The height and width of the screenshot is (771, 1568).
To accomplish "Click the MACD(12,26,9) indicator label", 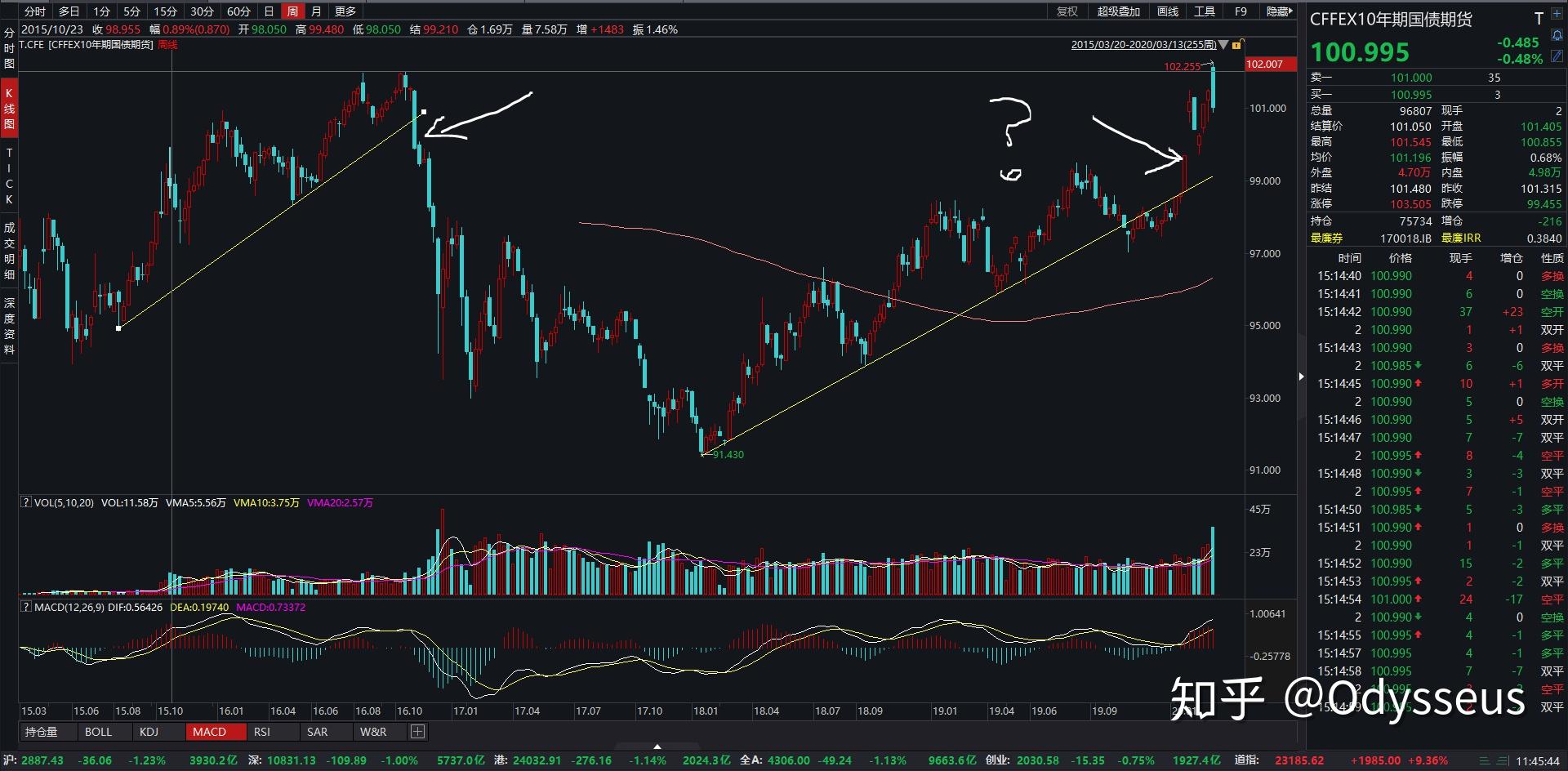I will pos(69,607).
